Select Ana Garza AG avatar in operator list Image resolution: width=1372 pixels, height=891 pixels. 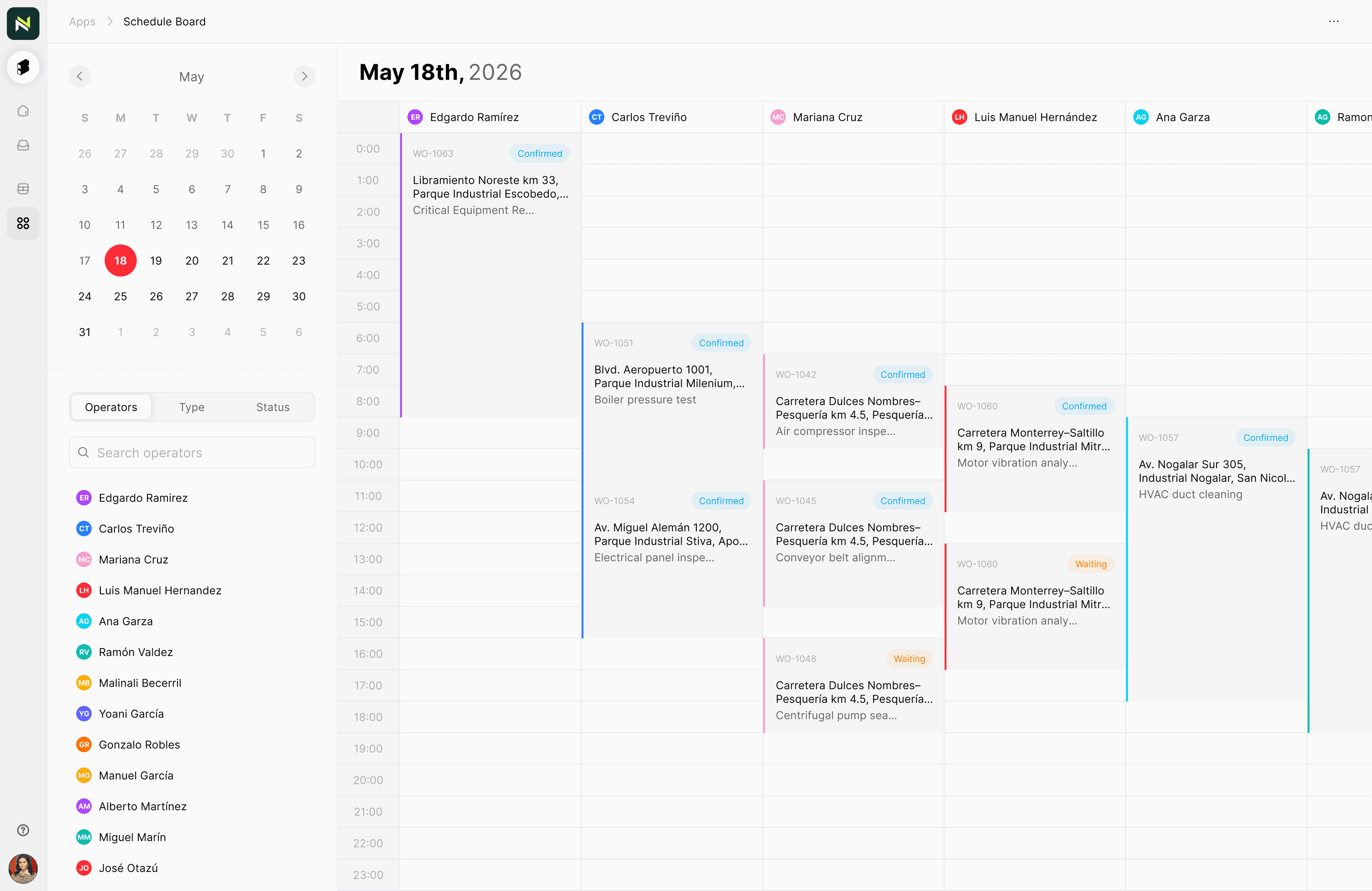[84, 621]
